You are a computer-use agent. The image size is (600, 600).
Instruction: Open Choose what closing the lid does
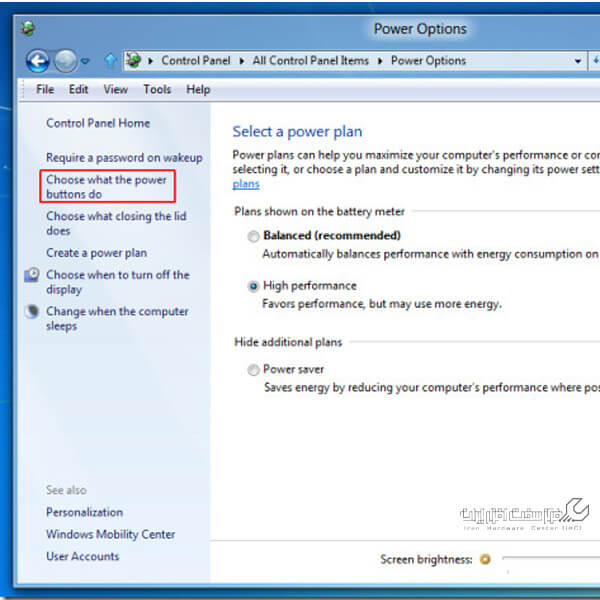tap(116, 223)
